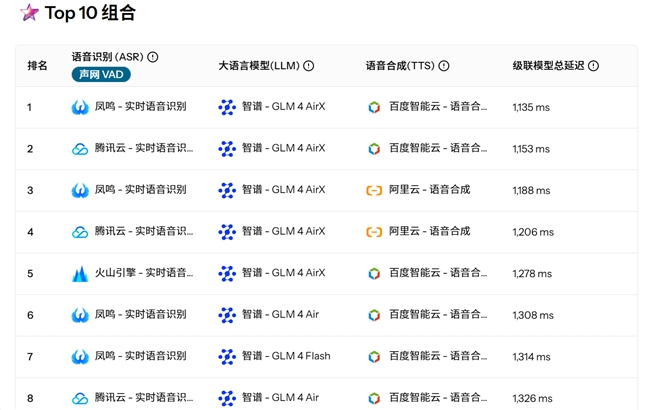Select the 1,314 ms latency value
Viewport: 650px width, 410px height.
(531, 357)
